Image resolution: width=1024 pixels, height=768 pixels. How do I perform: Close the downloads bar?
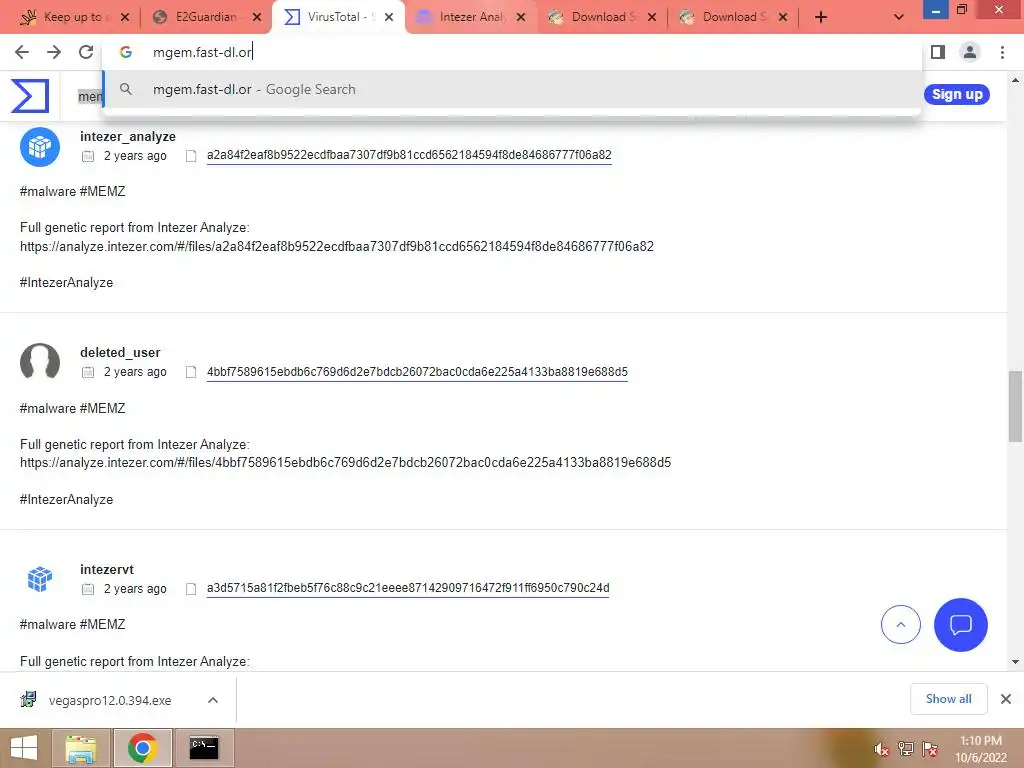(x=1006, y=699)
